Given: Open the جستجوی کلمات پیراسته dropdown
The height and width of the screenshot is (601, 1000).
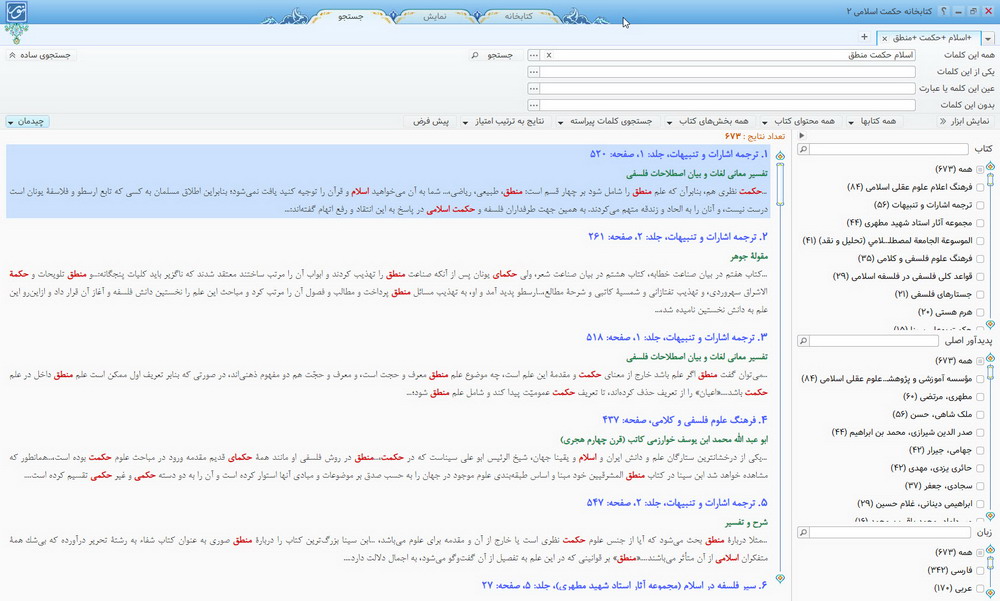Looking at the screenshot, I should click(x=605, y=121).
